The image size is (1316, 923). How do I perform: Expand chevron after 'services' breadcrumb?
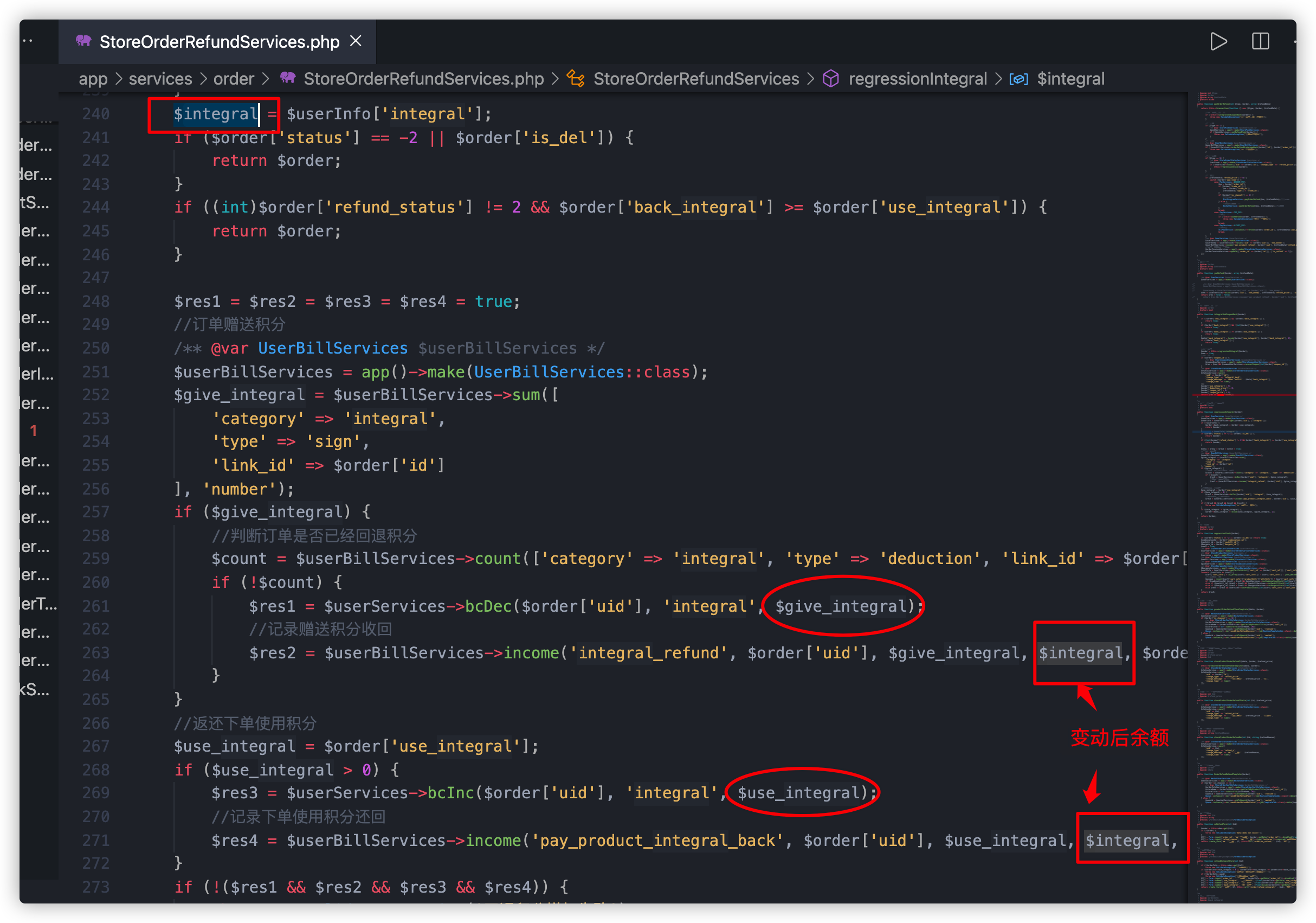point(203,79)
